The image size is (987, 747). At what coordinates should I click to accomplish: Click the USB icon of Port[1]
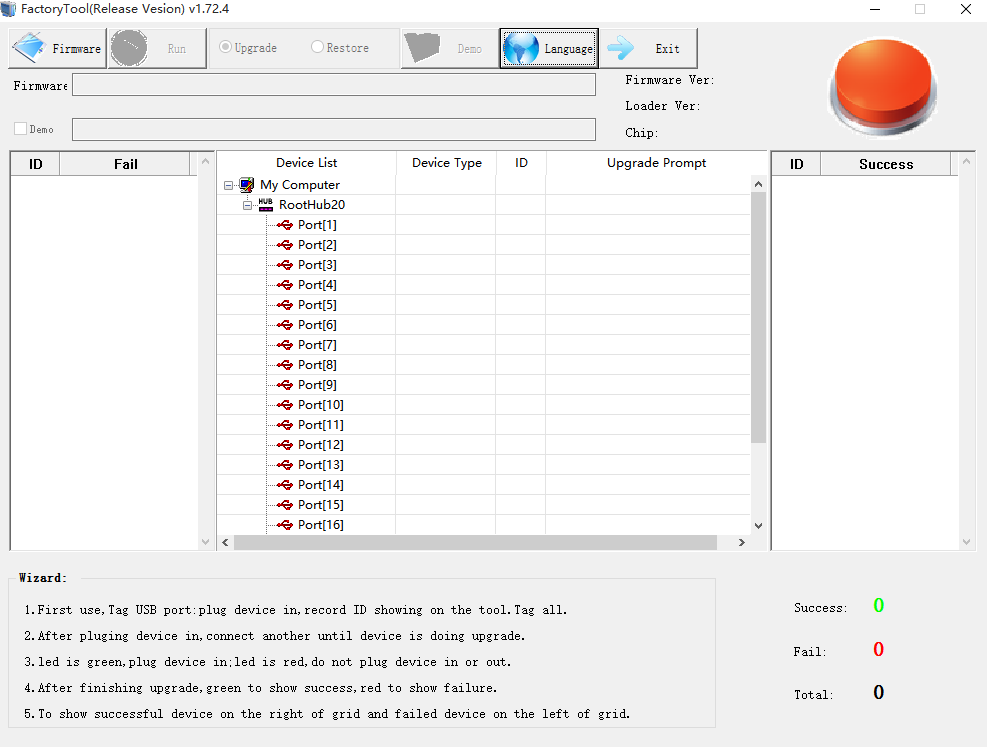click(x=285, y=225)
